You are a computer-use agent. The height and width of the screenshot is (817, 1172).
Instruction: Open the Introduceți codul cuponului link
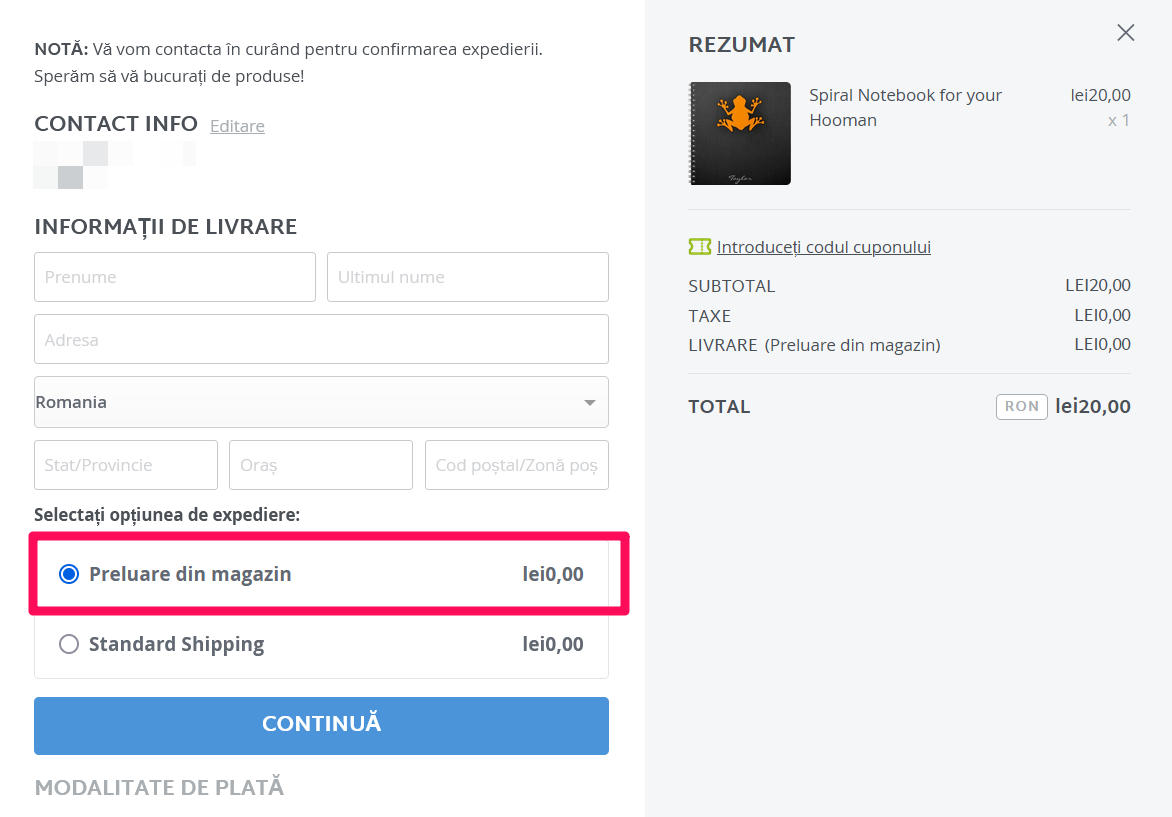[x=824, y=247]
